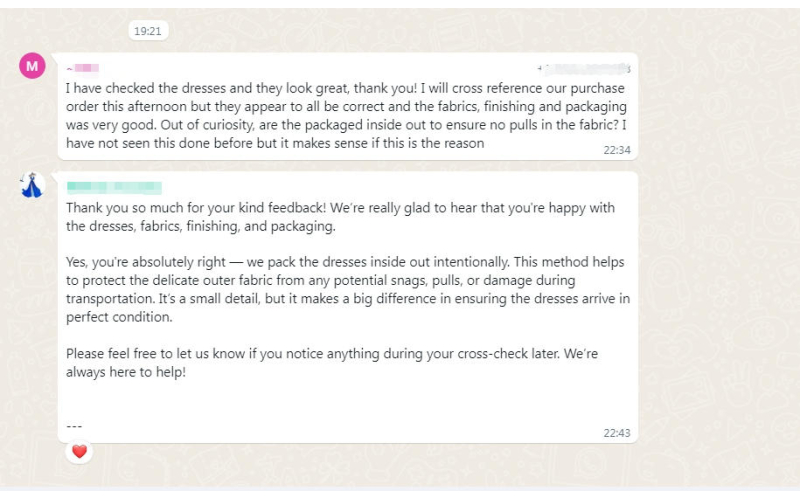Click the red heart reaction

click(80, 452)
